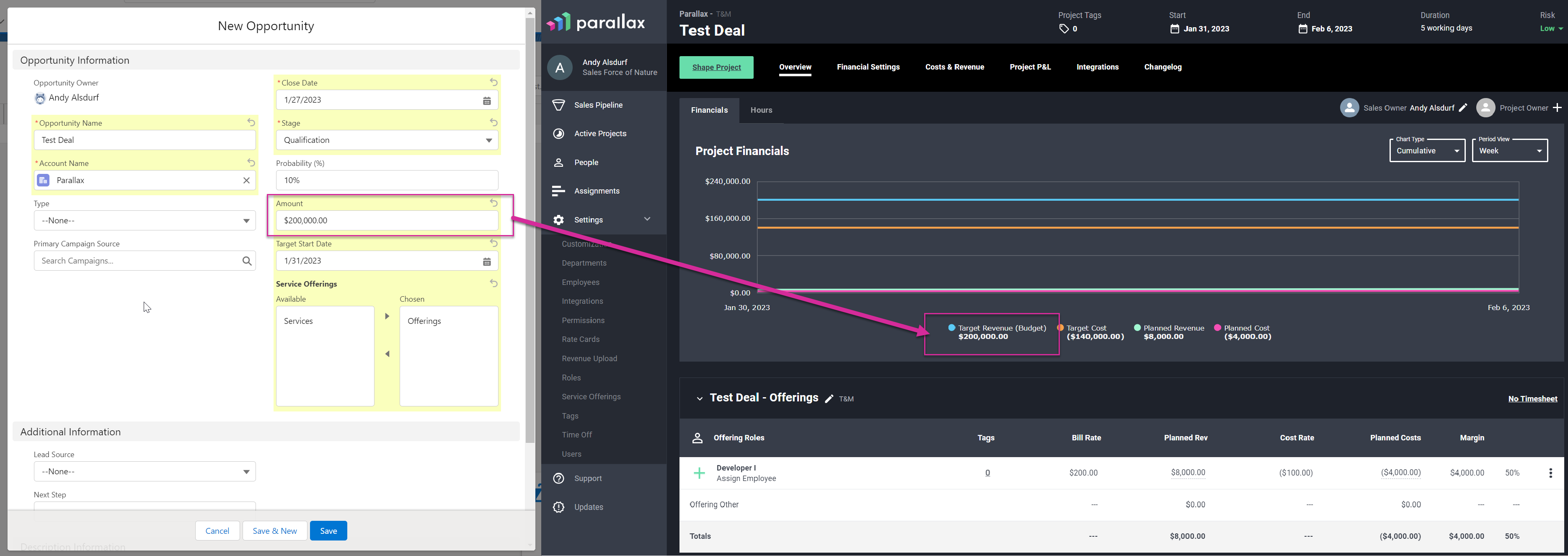Toggle Planned Revenue legend series
Viewport: 1568px width, 556px height.
click(1169, 332)
